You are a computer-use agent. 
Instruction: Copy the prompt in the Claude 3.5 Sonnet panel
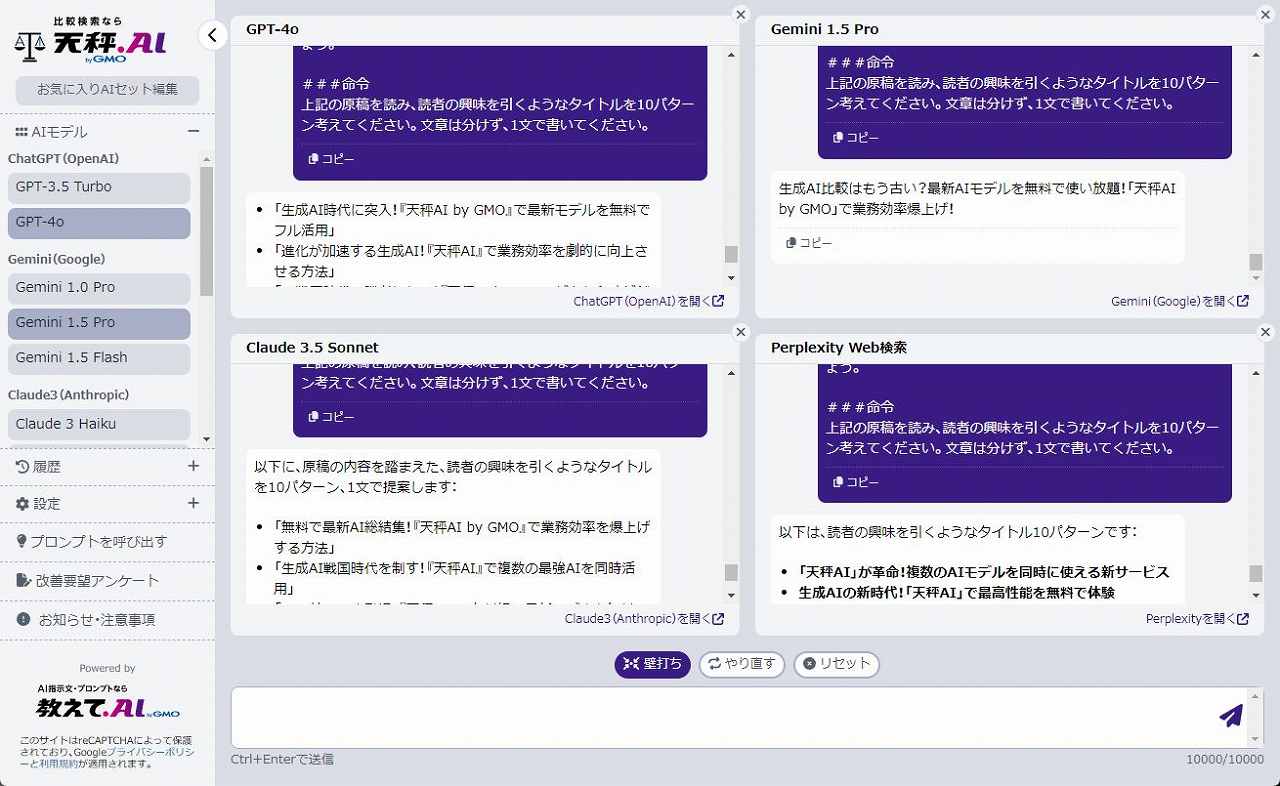pos(331,417)
